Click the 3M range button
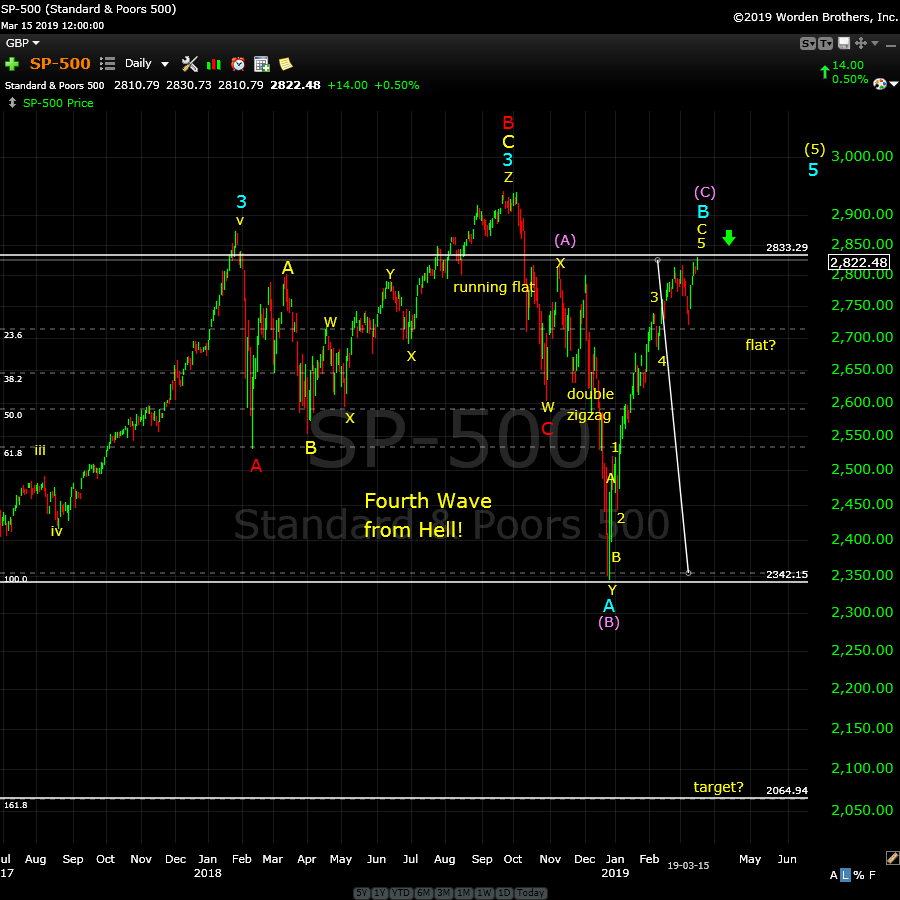900x900 pixels. (x=444, y=893)
